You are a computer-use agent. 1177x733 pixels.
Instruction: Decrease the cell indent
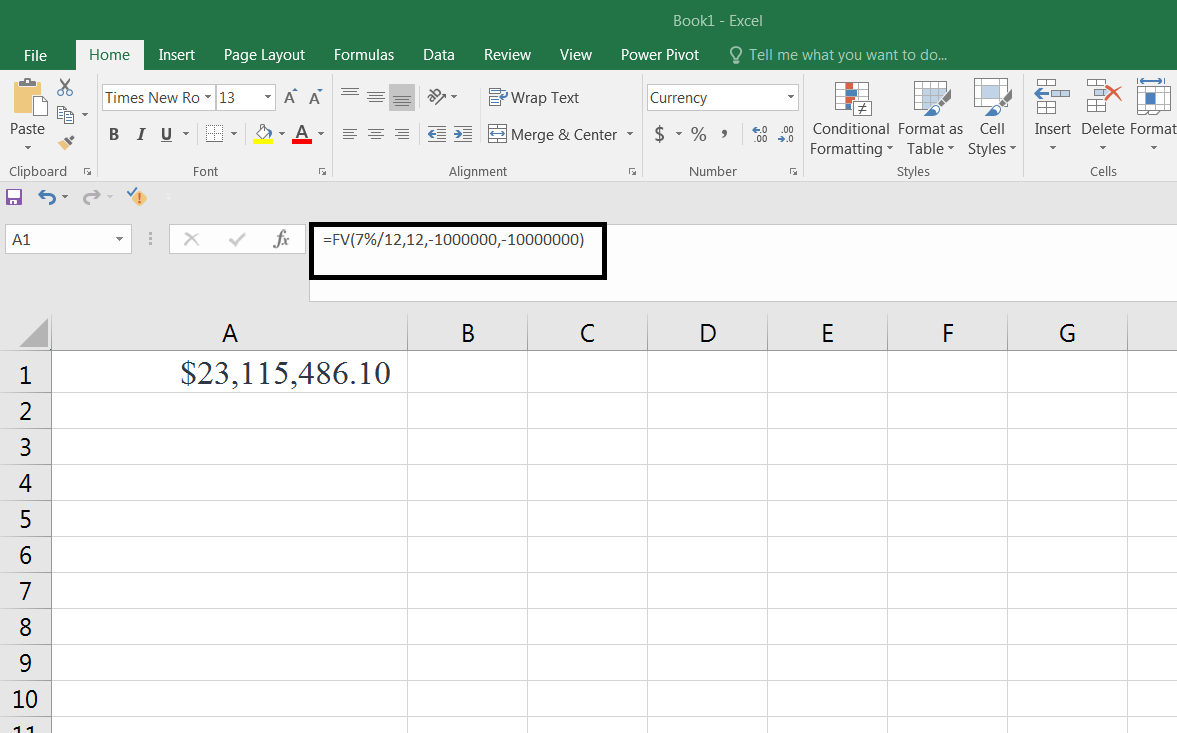point(437,134)
